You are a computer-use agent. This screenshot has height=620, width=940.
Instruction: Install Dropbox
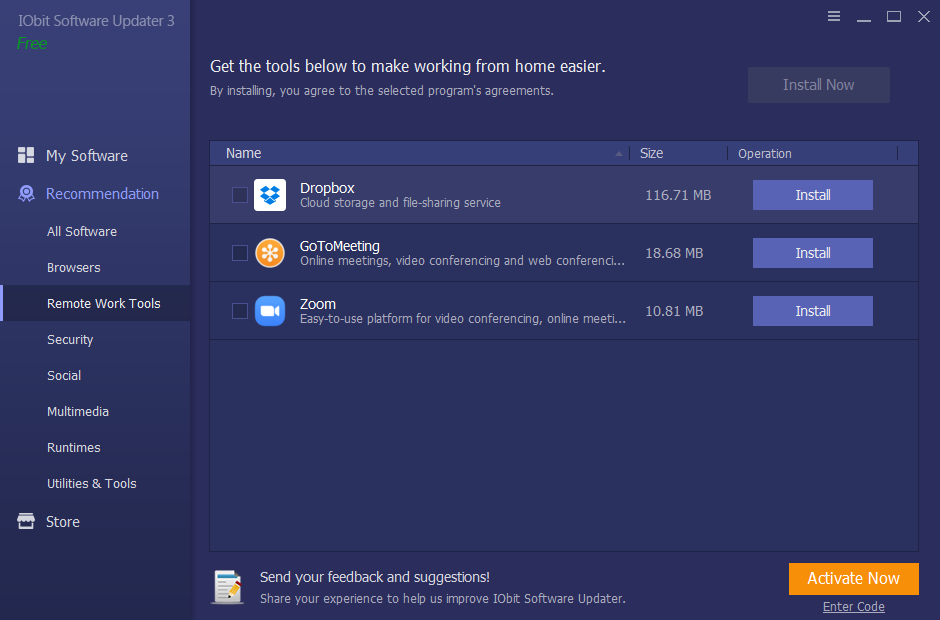pyautogui.click(x=812, y=195)
